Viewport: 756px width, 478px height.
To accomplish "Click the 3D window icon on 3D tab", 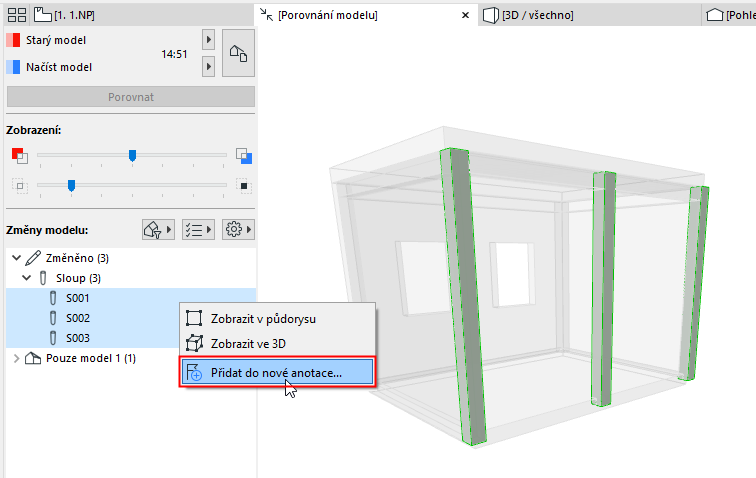I will pyautogui.click(x=490, y=15).
